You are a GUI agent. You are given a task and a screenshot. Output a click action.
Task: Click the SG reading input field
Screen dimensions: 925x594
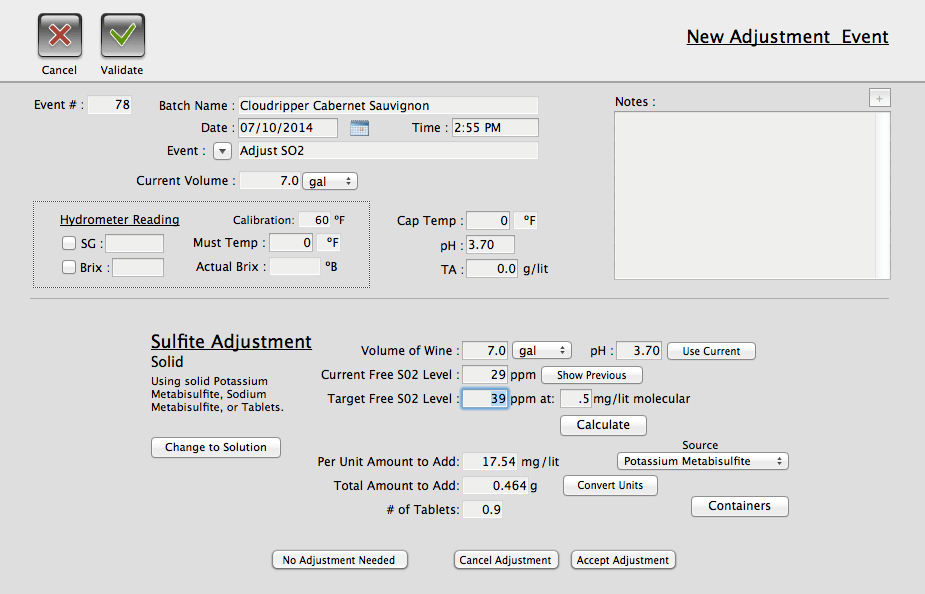[135, 243]
